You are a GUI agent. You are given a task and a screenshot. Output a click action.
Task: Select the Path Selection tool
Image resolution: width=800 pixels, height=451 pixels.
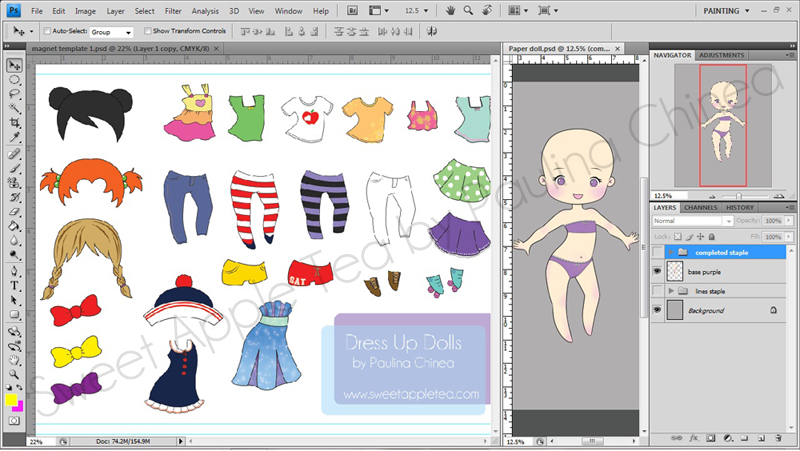(x=14, y=300)
